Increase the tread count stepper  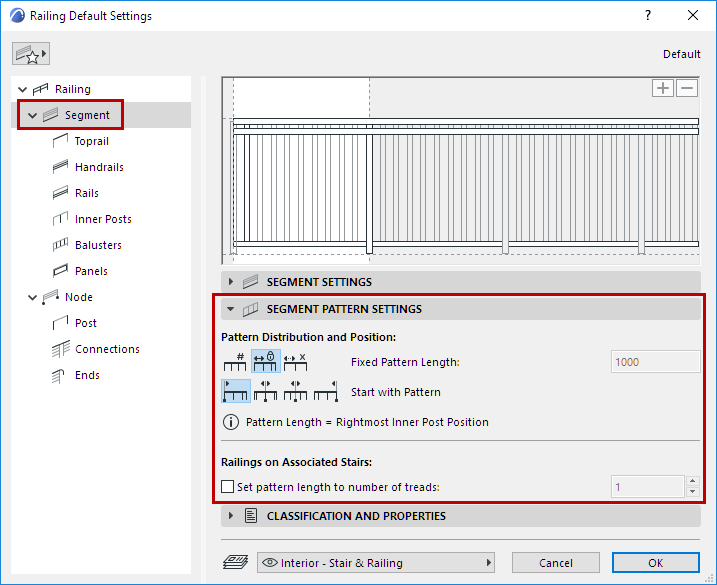tap(690, 482)
